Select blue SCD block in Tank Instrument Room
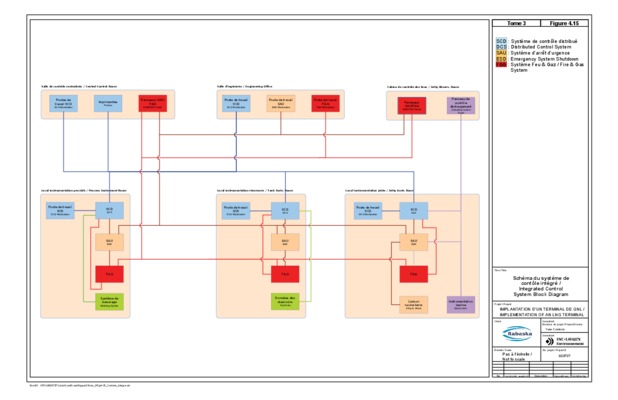This screenshot has width=618, height=400. click(x=285, y=211)
